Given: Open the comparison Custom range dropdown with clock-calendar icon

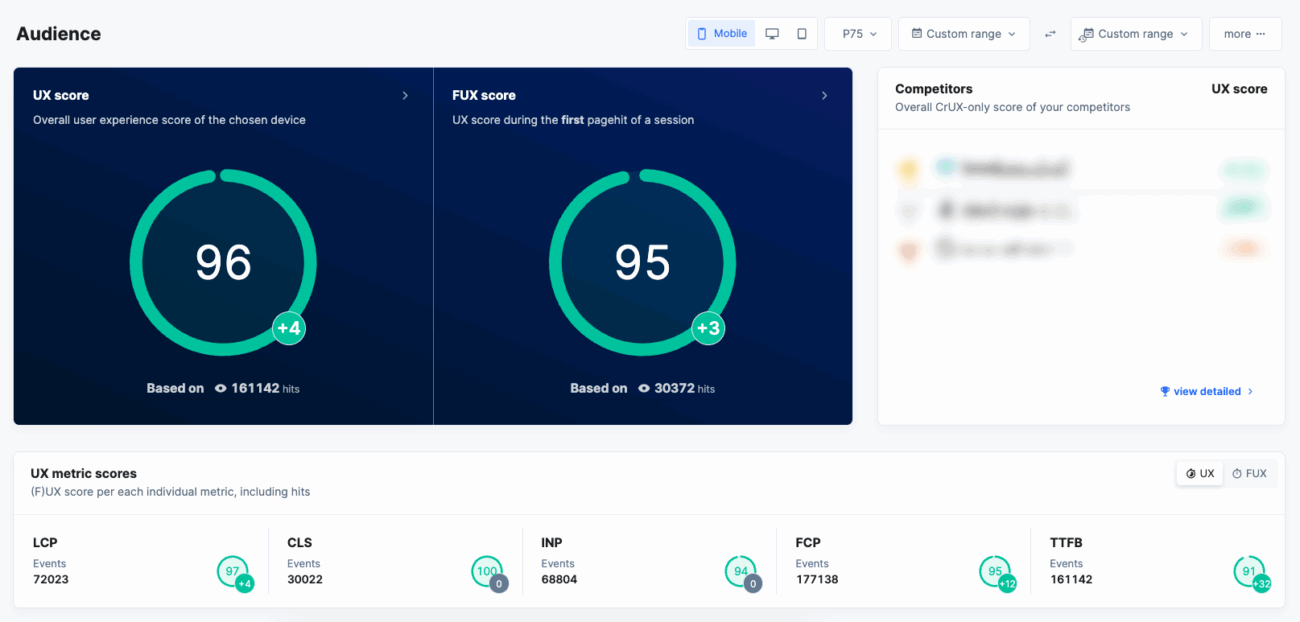Looking at the screenshot, I should point(1136,34).
